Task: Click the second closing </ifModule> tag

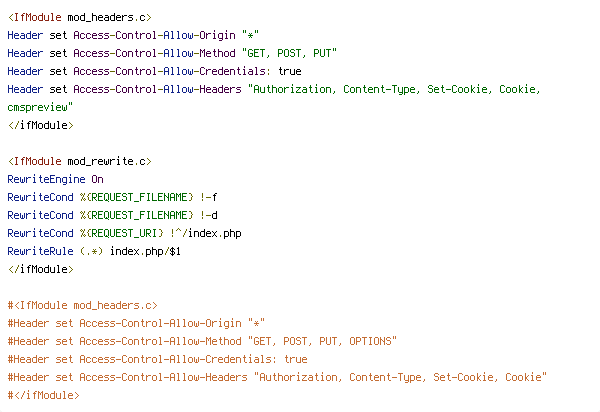Action: tap(41, 269)
